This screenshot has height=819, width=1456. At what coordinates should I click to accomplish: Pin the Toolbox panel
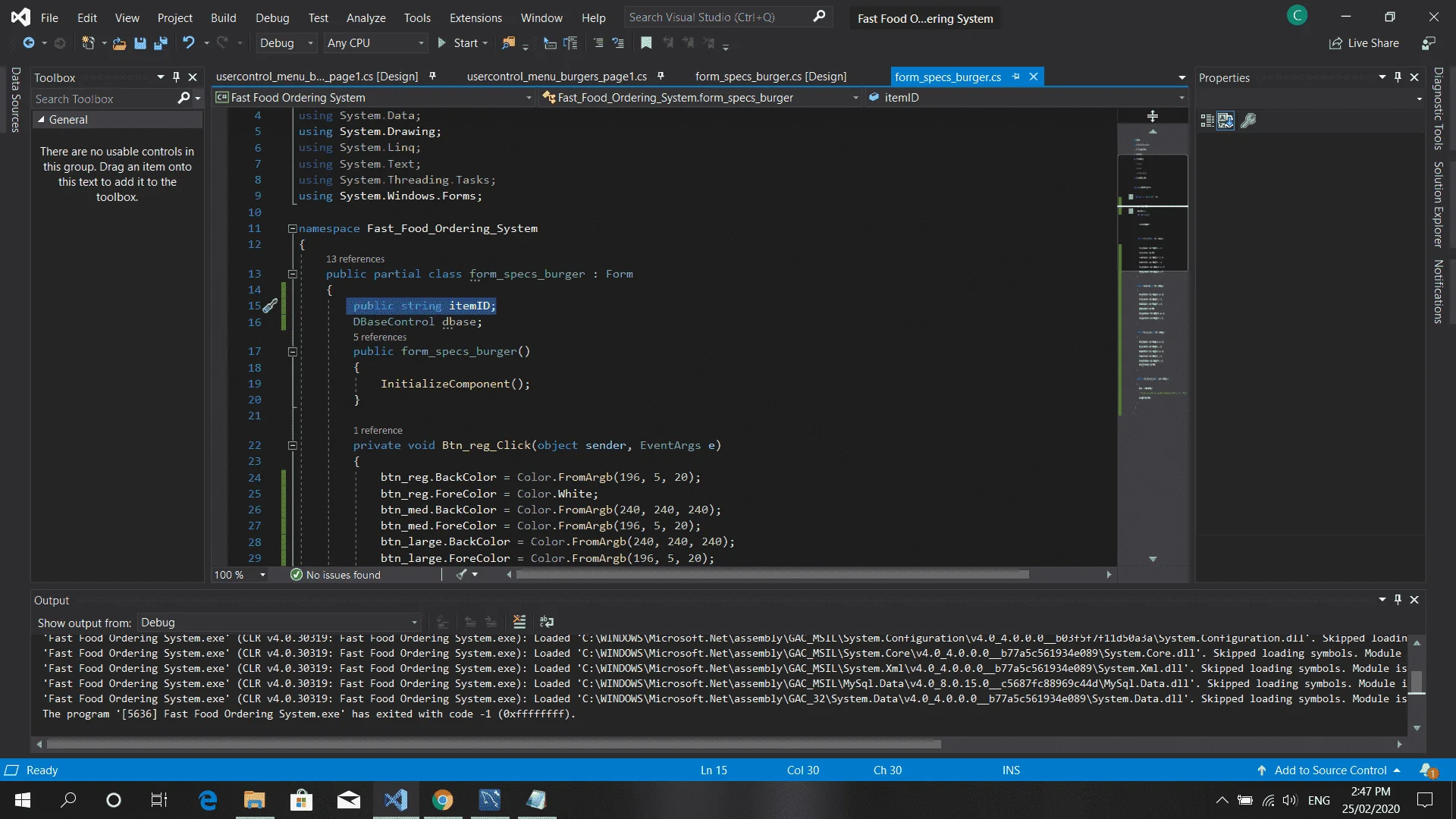click(x=176, y=77)
